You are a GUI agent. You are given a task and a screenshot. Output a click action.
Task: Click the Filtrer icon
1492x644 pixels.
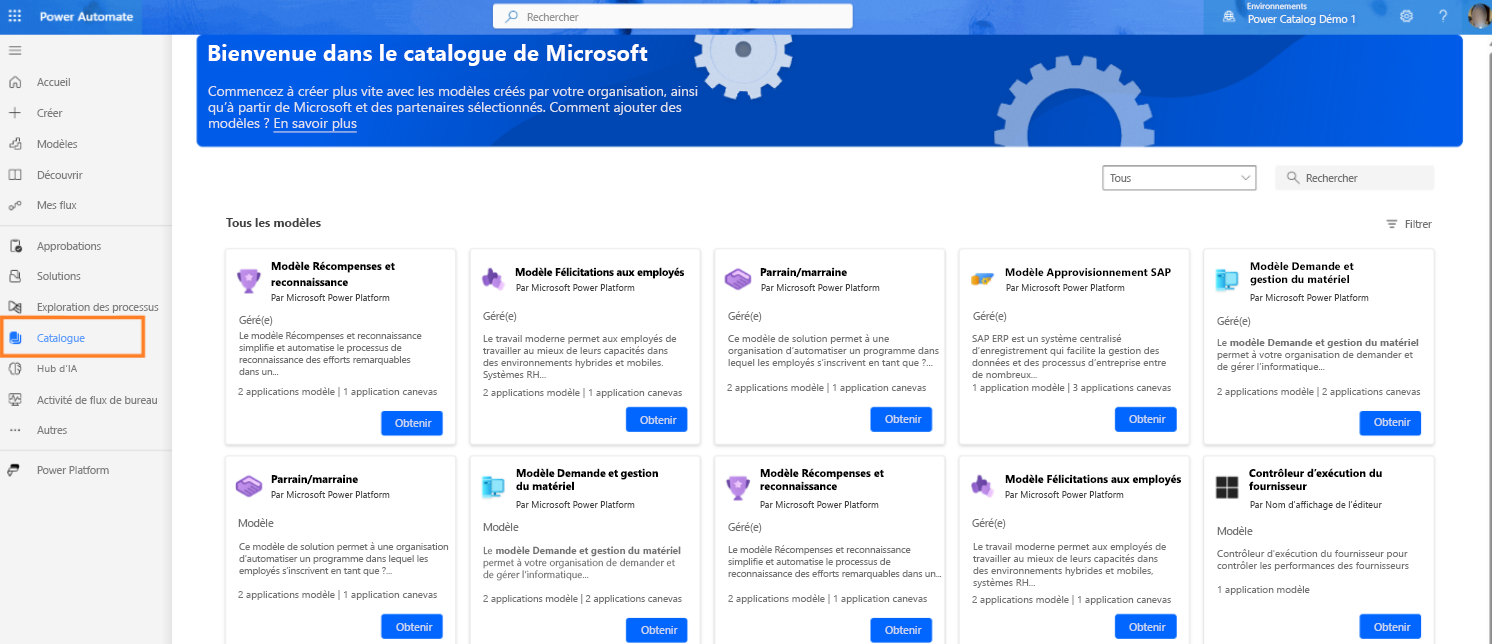click(x=1391, y=224)
